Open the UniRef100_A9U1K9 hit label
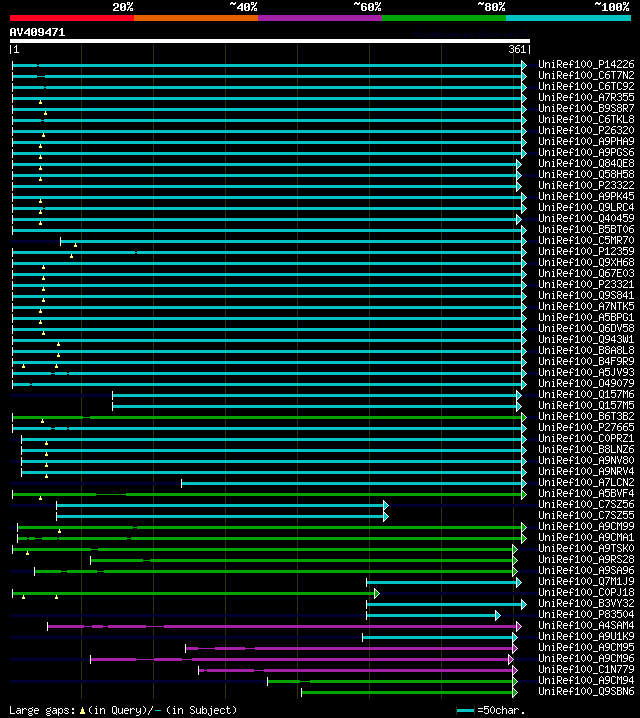The width and height of the screenshot is (640, 718). pyautogui.click(x=586, y=636)
